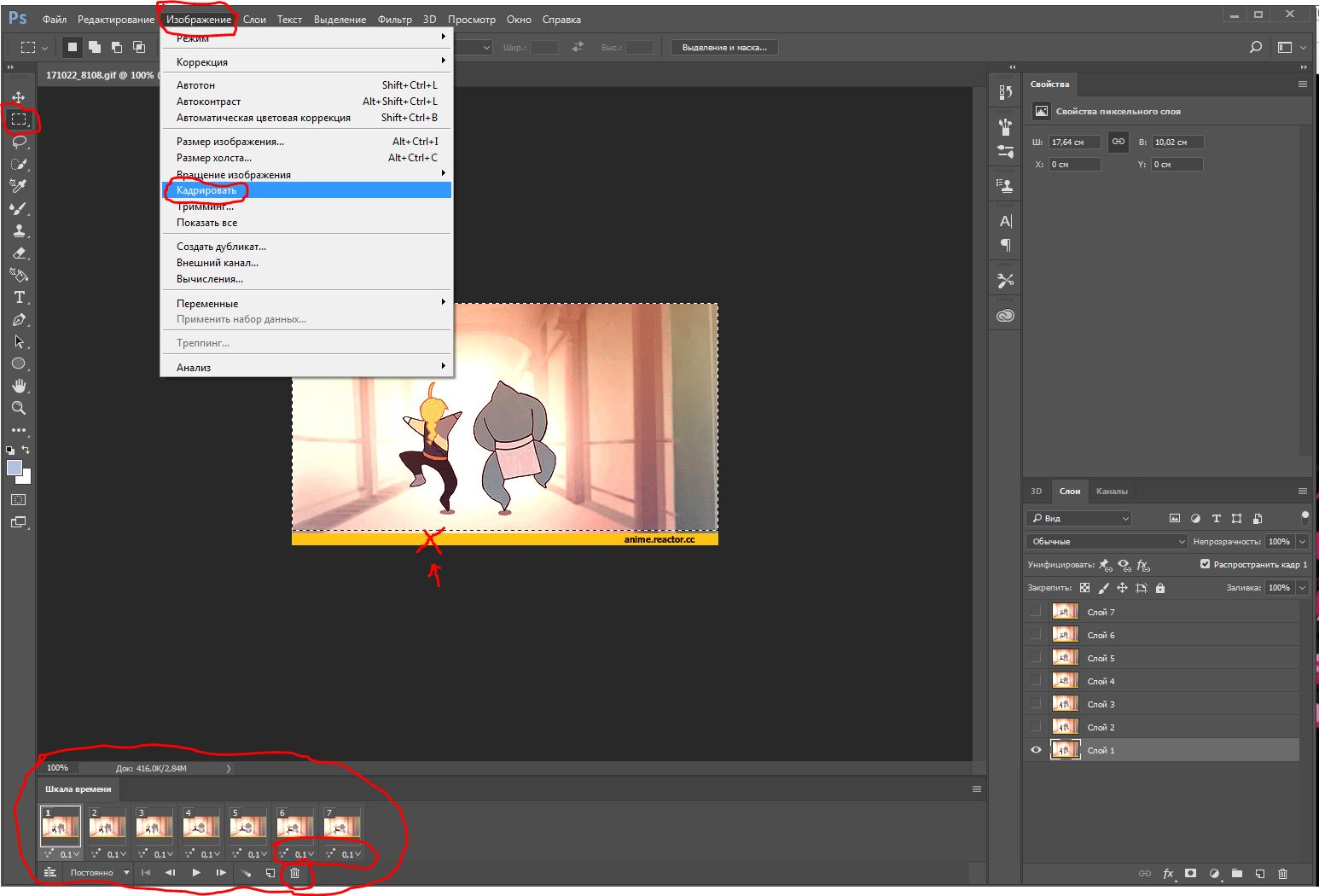Select the Zoom tool
Image resolution: width=1319 pixels, height=896 pixels.
19,408
